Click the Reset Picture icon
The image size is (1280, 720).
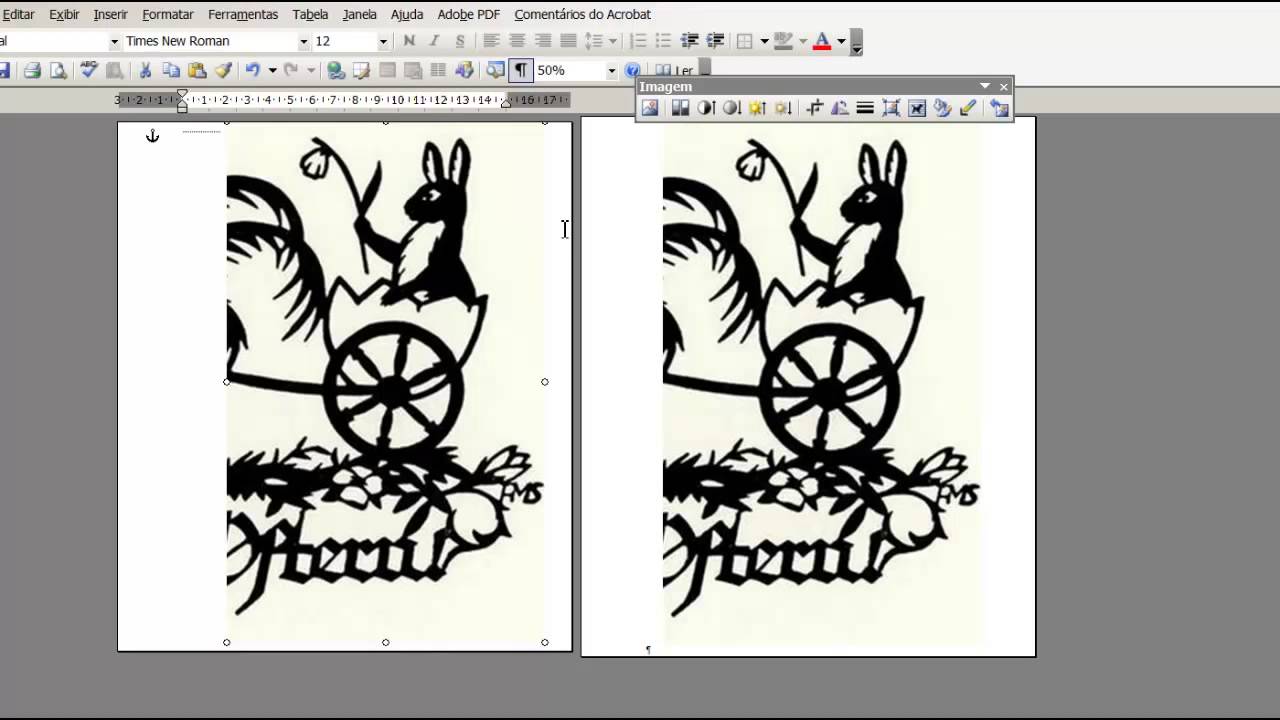coord(1000,108)
